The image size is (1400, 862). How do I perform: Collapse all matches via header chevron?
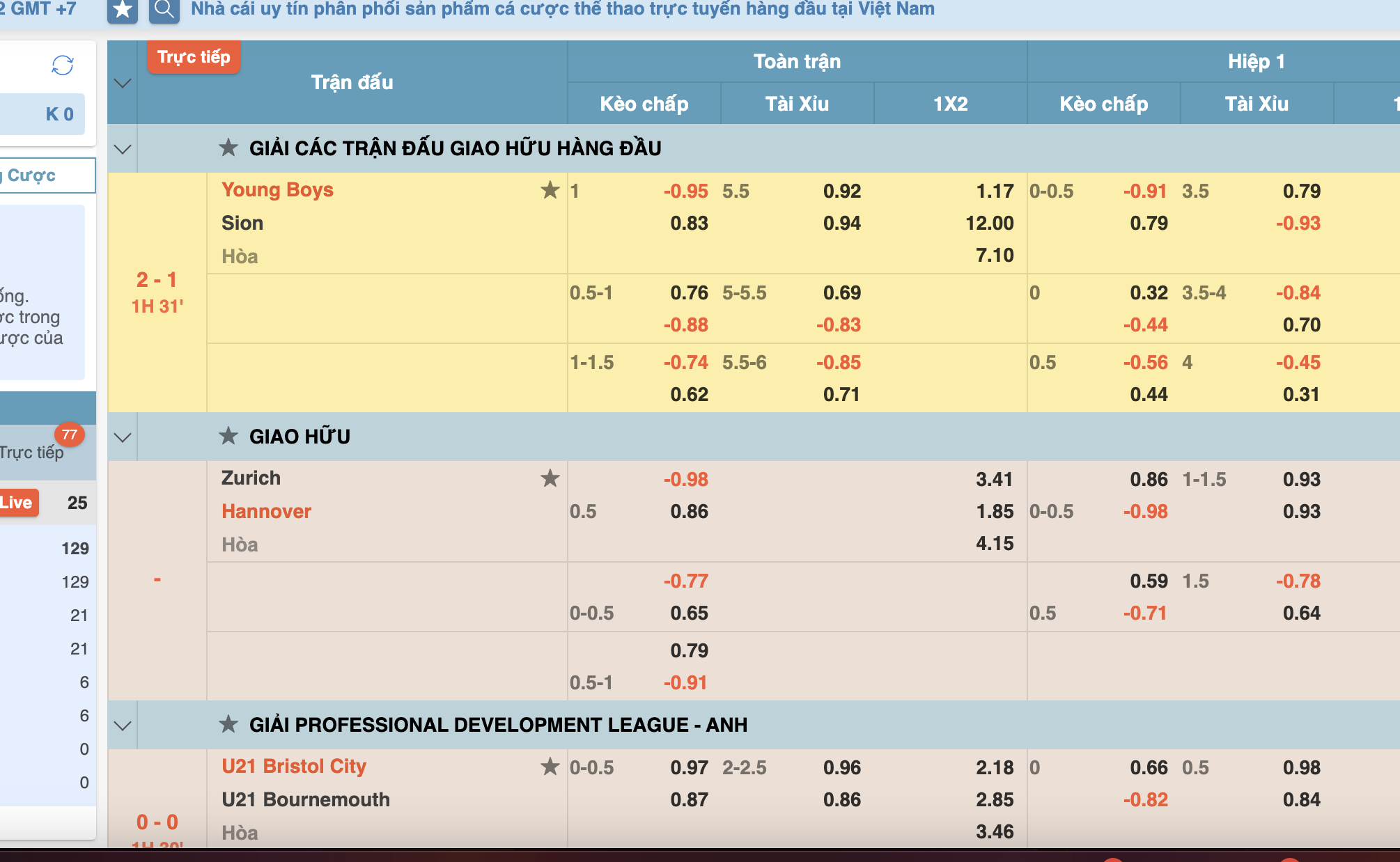click(x=123, y=83)
